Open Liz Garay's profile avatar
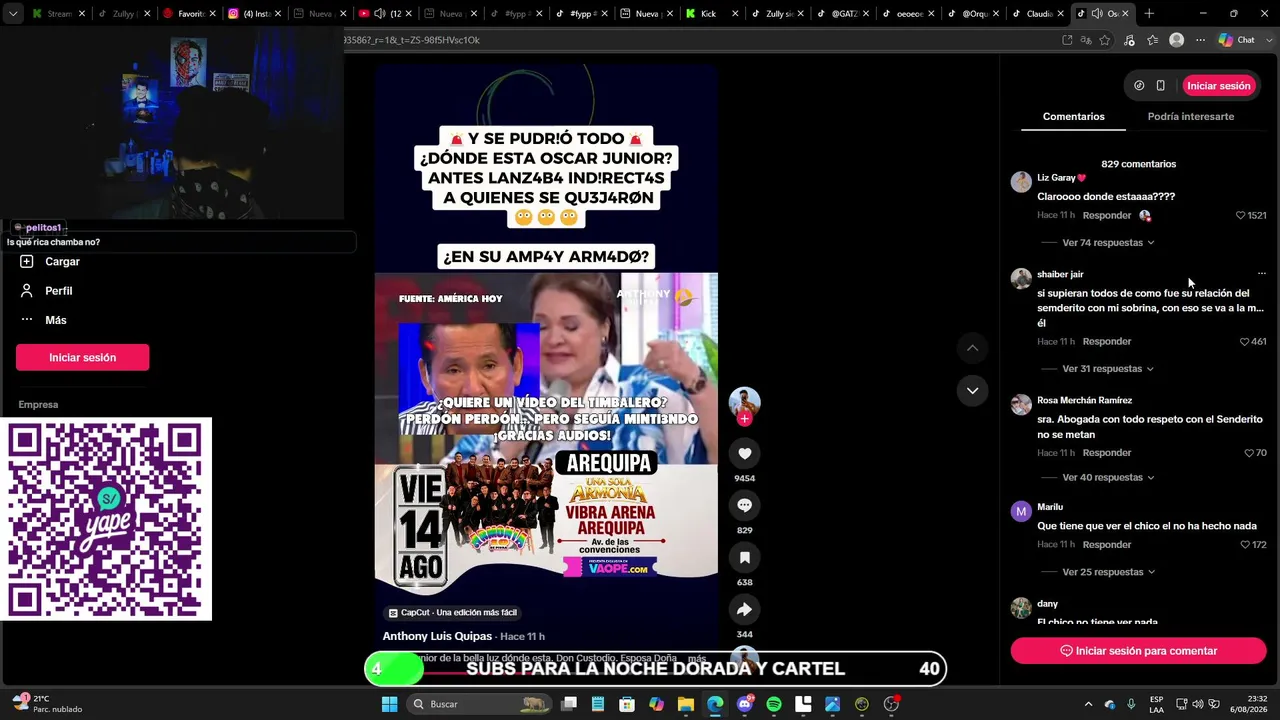 [1021, 182]
